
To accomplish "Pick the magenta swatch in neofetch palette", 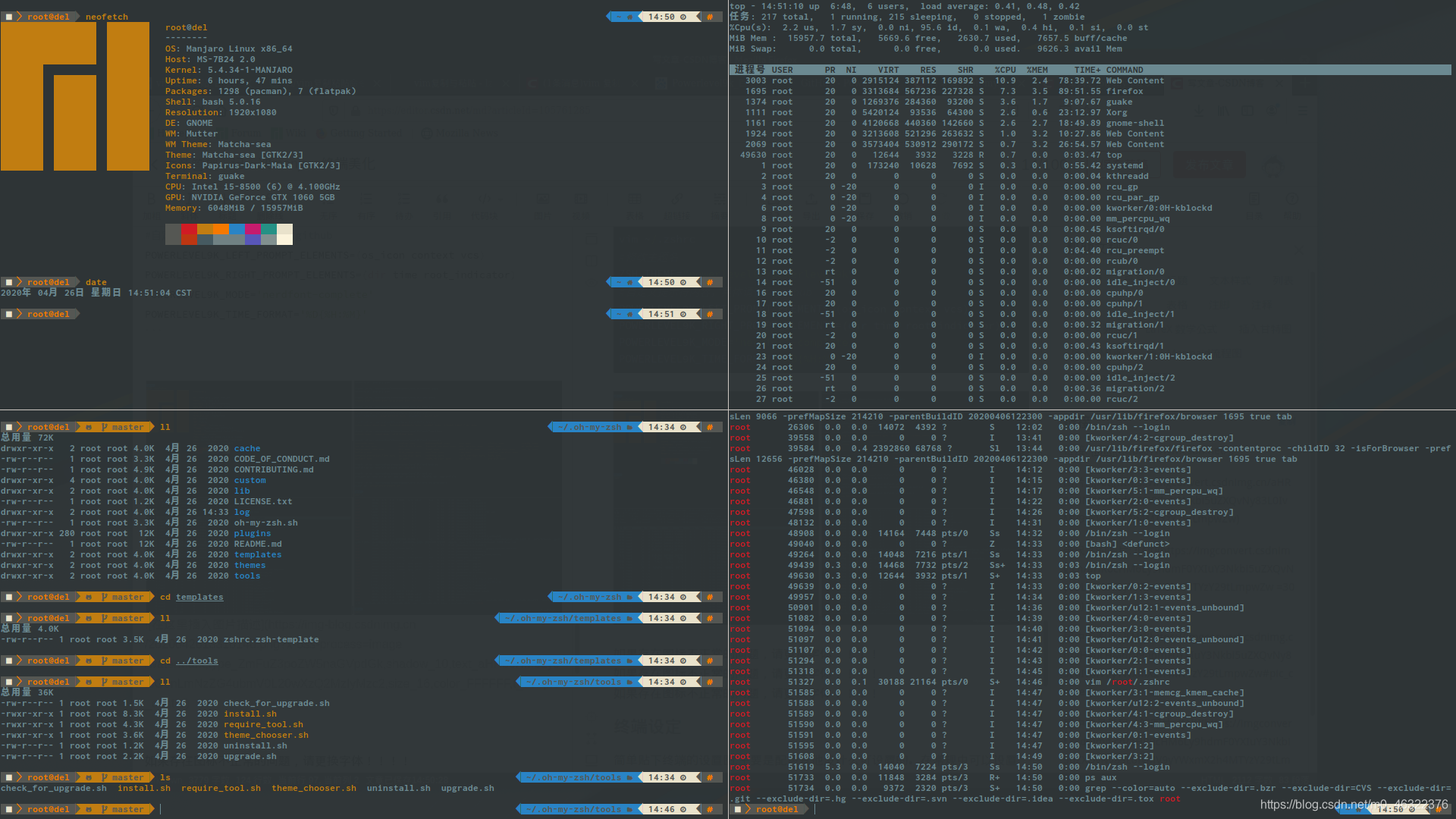I will (x=253, y=229).
